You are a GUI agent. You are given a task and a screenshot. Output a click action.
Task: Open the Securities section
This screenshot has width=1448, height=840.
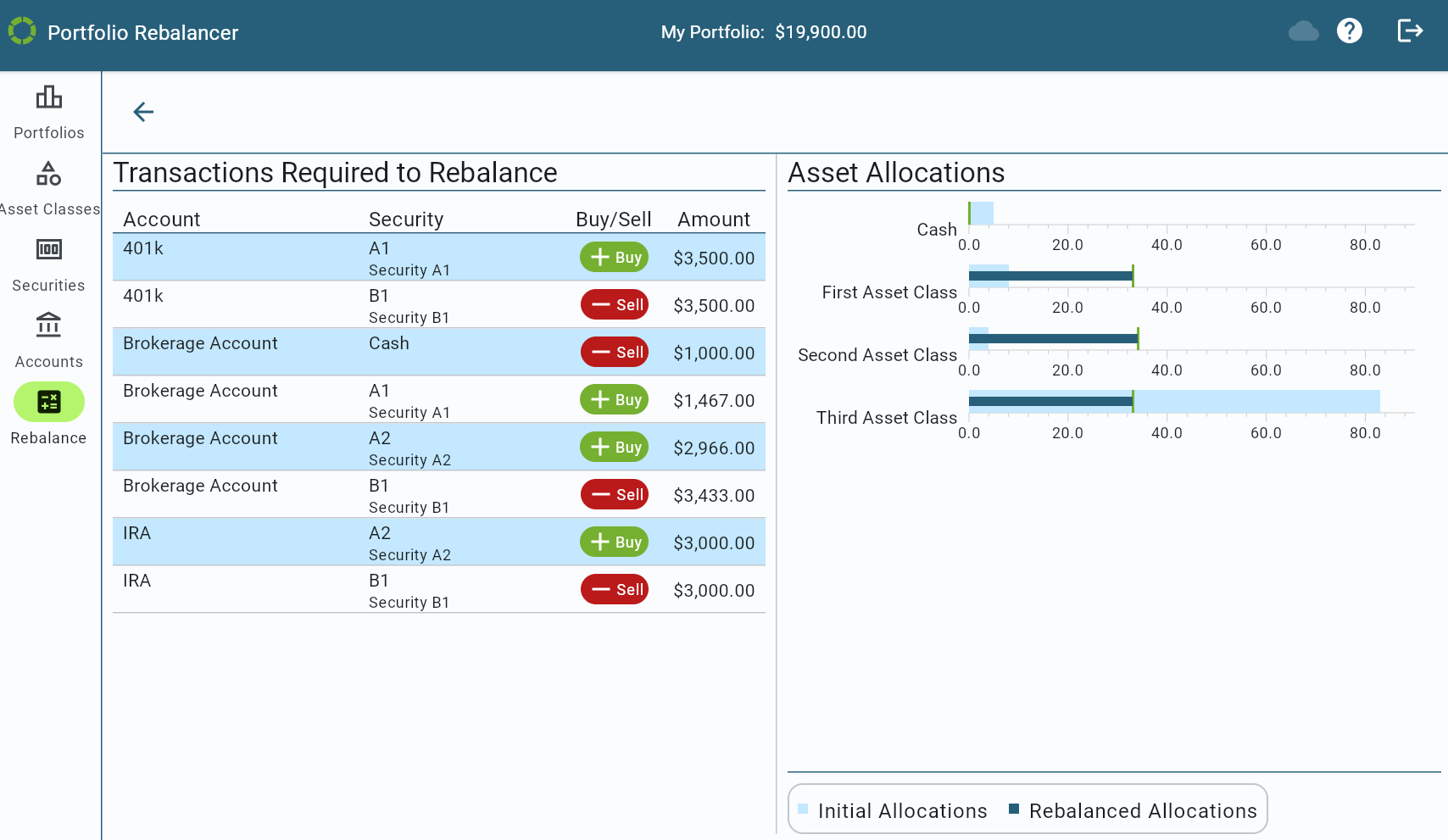point(48,263)
